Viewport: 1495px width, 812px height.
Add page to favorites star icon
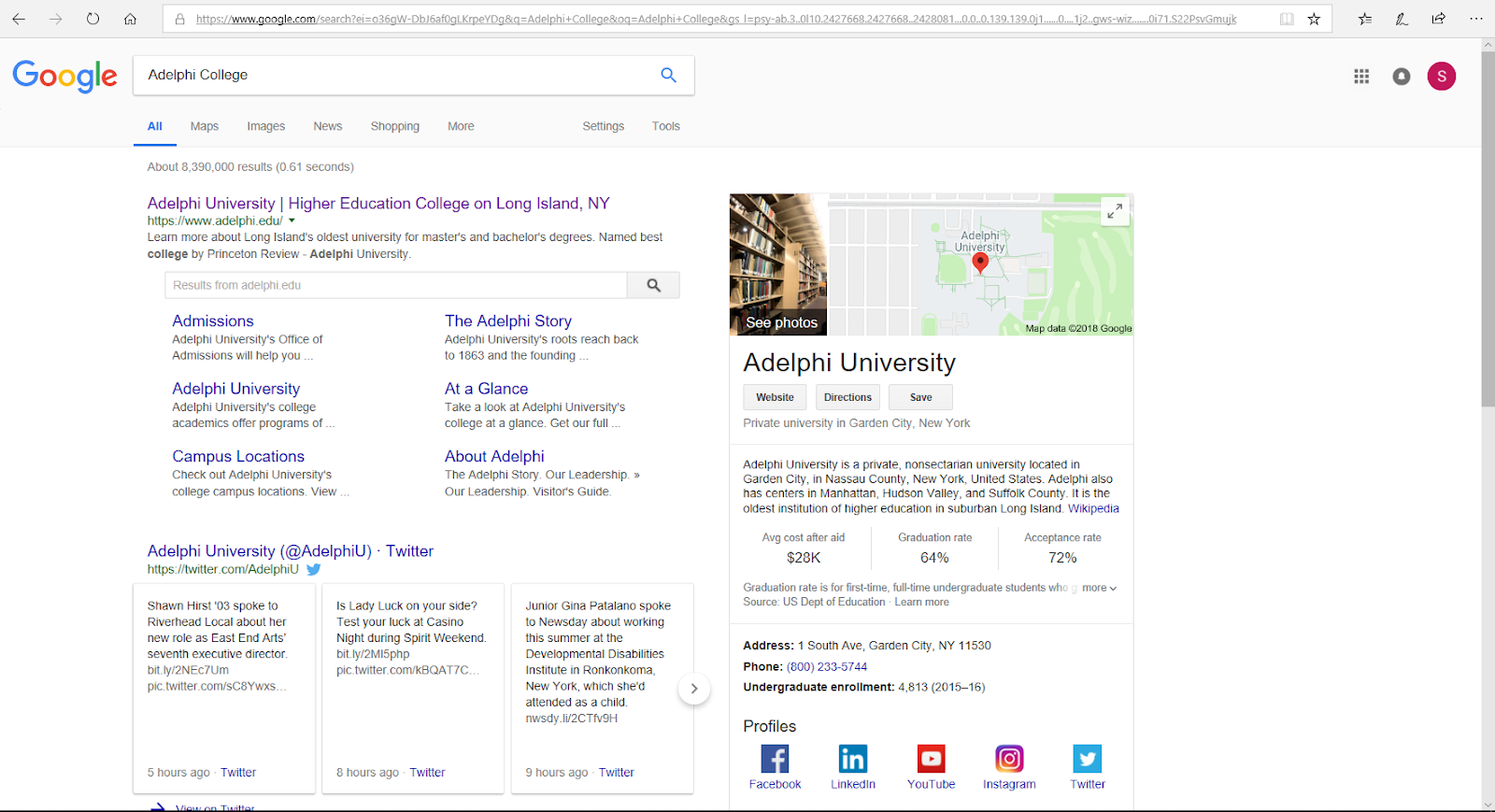point(1314,19)
